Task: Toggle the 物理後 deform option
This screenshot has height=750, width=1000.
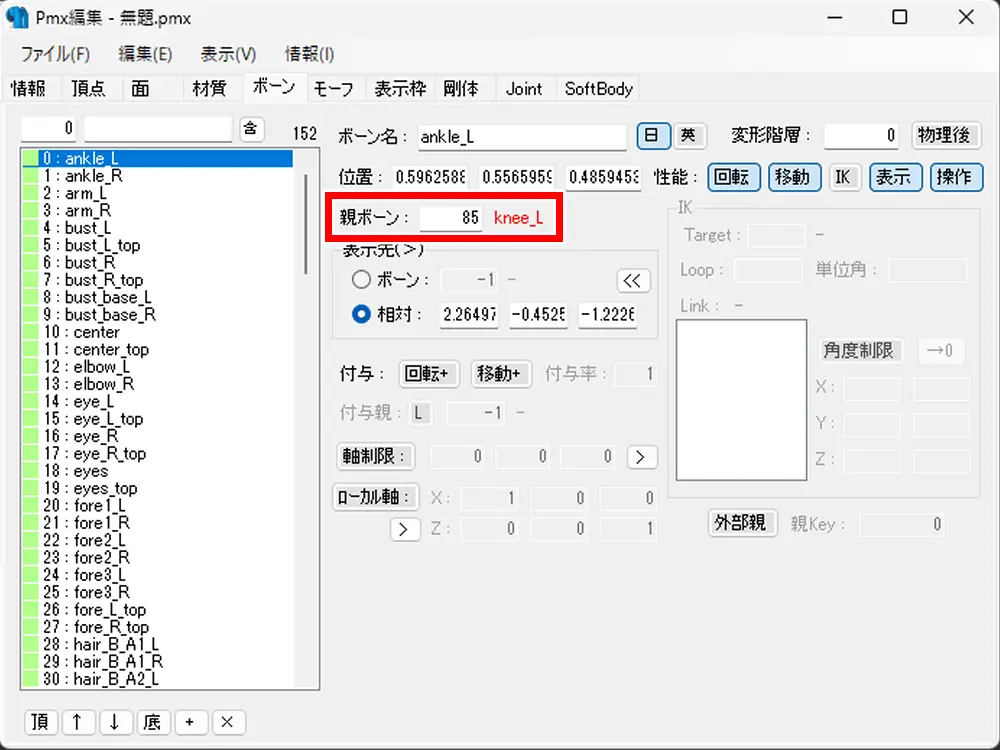Action: pos(947,135)
